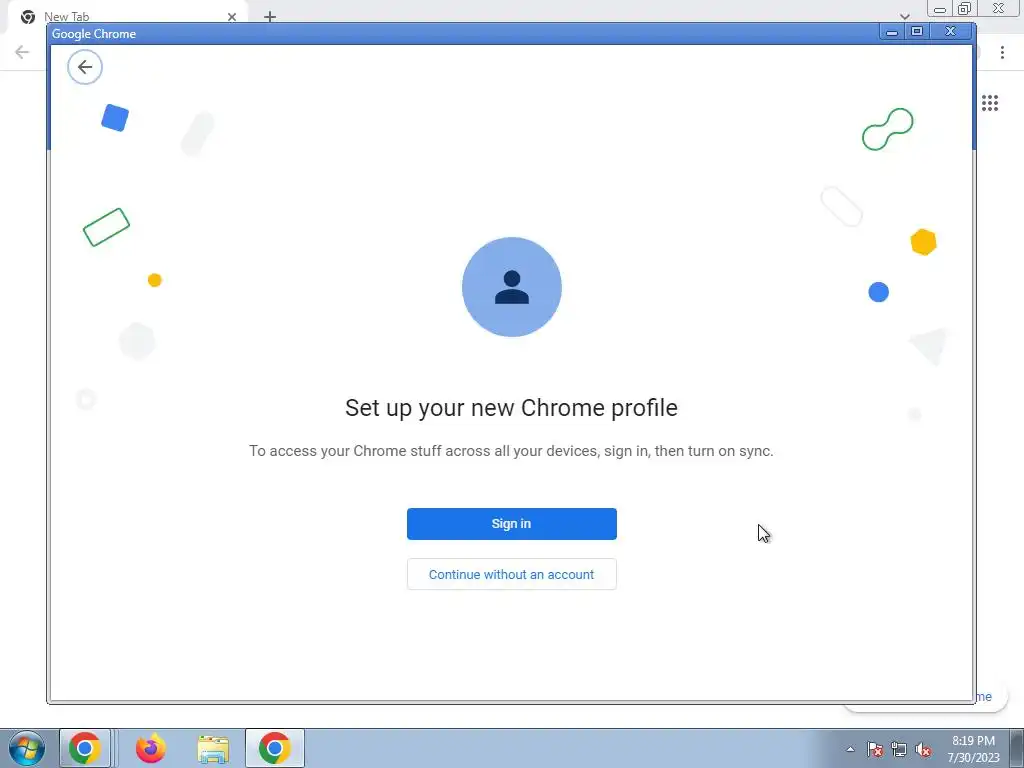
Task: Click the back arrow in background Chrome toolbar
Action: 22,52
